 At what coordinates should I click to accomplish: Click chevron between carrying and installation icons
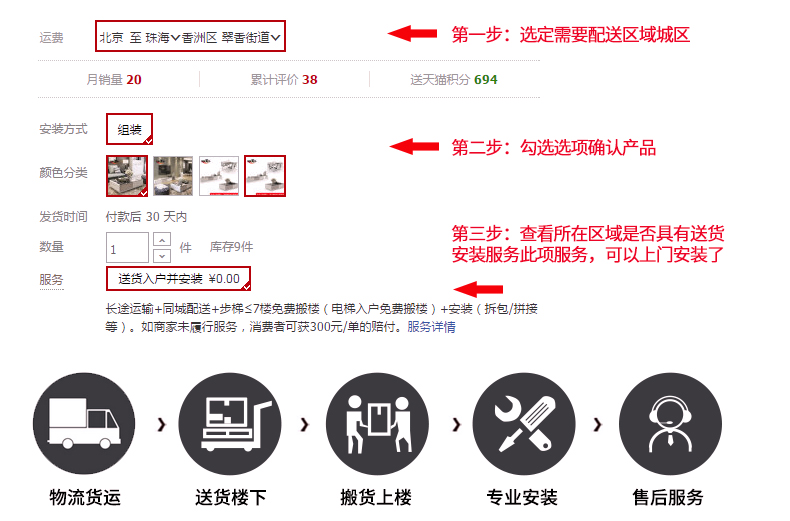point(456,424)
